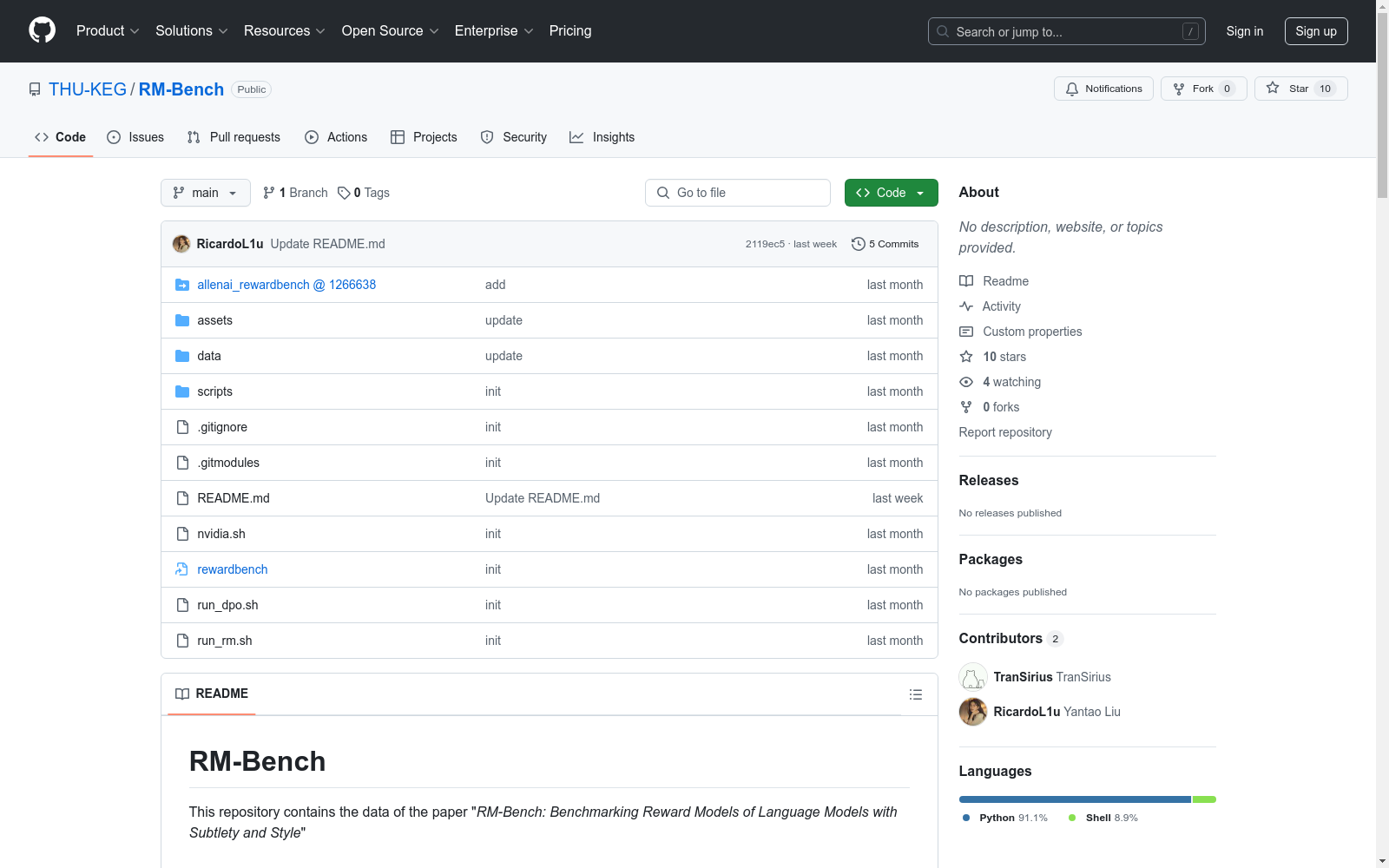Focus the Go to file input
This screenshot has width=1389, height=868.
[x=738, y=193]
